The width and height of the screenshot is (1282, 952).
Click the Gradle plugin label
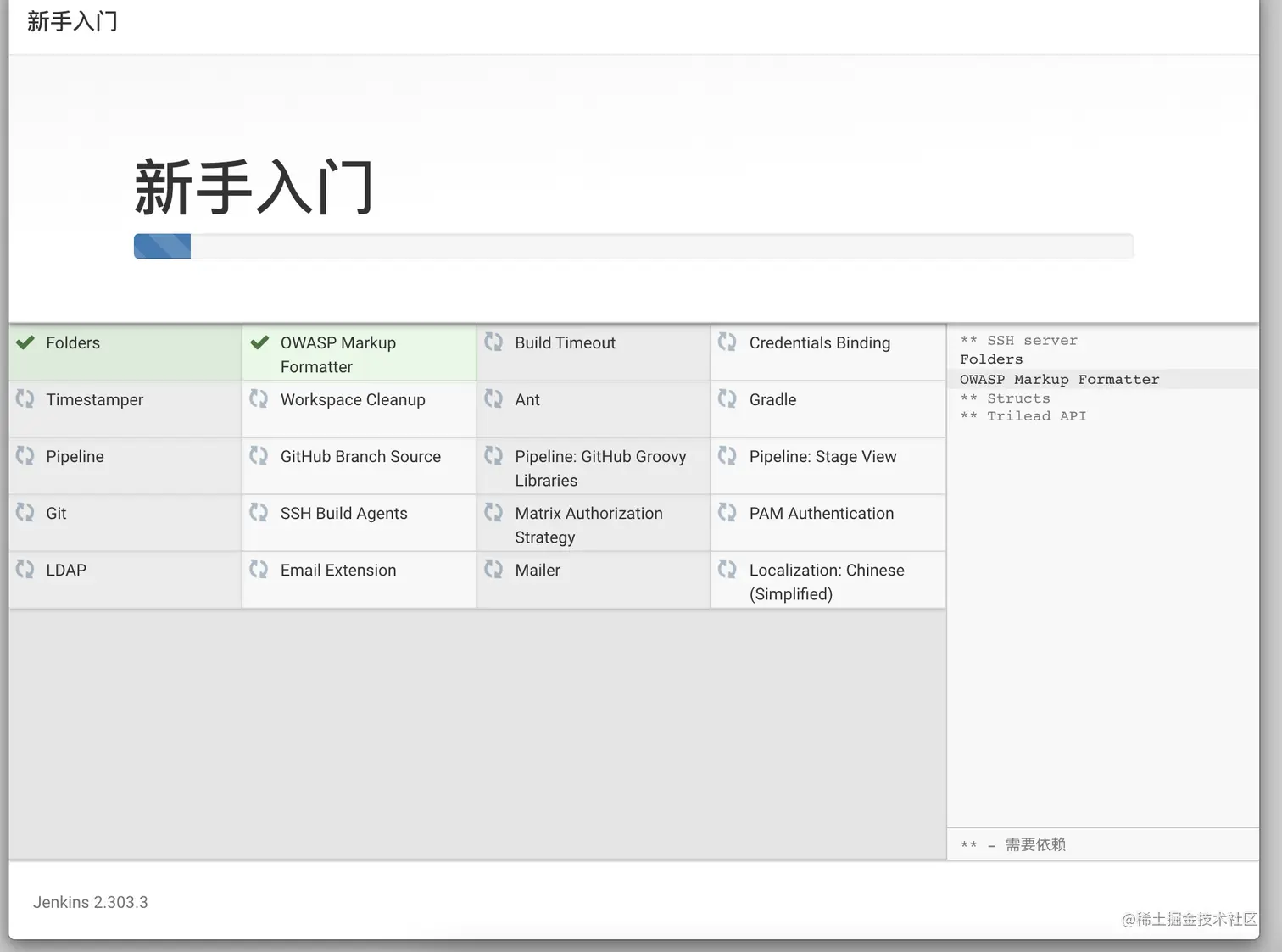tap(773, 399)
